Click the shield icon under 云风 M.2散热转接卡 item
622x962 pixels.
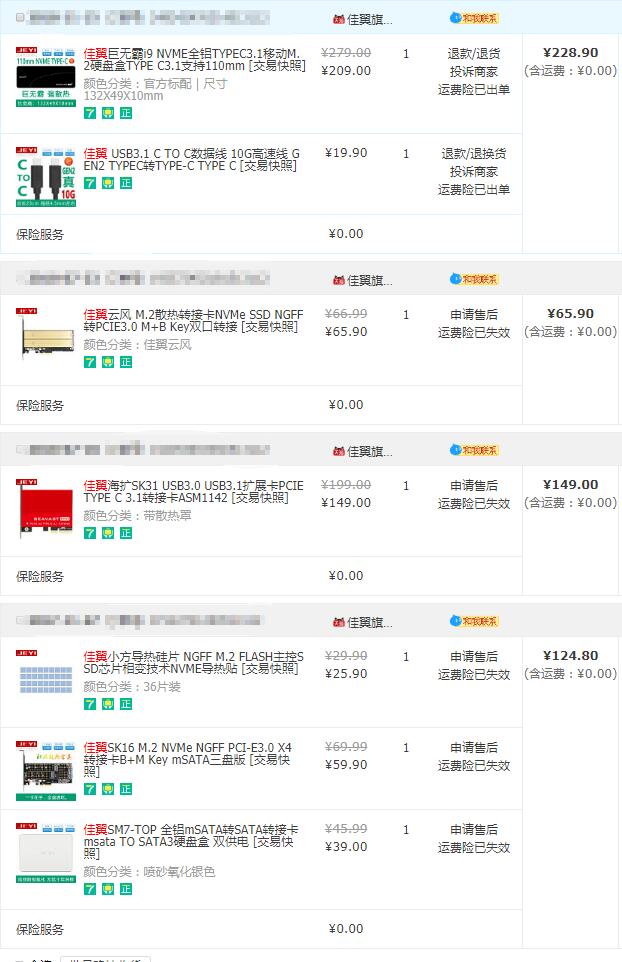pyautogui.click(x=108, y=362)
